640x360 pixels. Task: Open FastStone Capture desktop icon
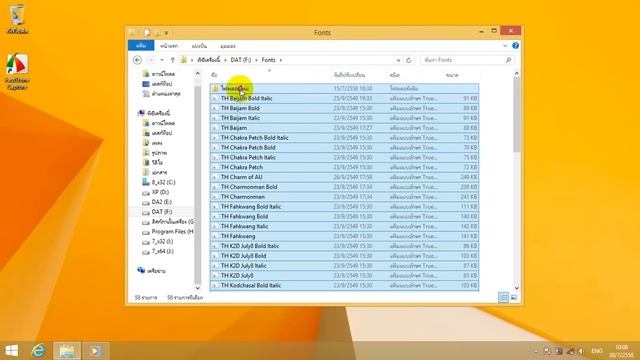17,71
